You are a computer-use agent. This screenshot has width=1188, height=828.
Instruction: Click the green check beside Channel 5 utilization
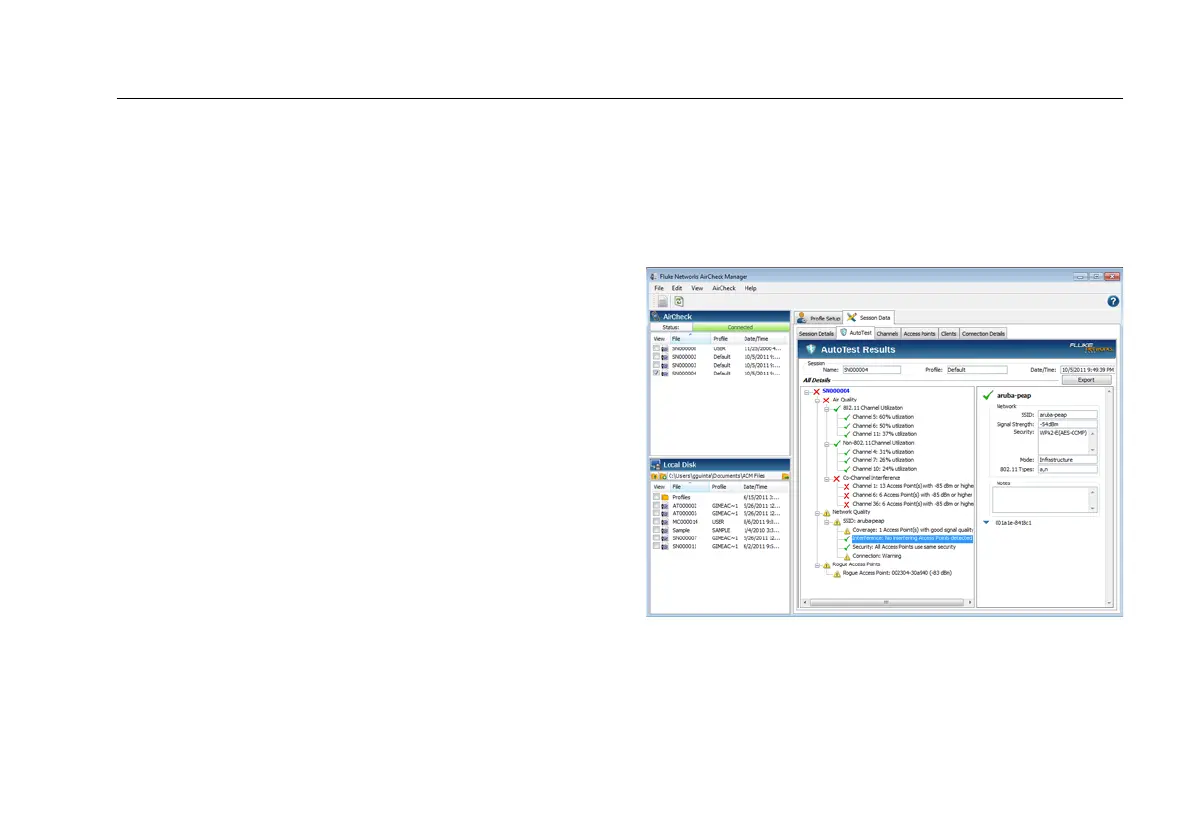846,417
